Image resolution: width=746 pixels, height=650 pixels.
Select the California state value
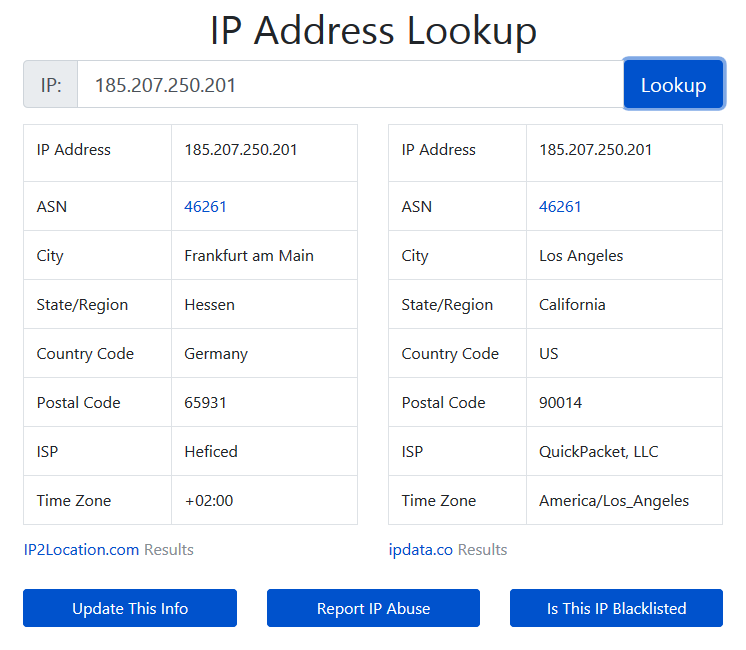tap(572, 305)
